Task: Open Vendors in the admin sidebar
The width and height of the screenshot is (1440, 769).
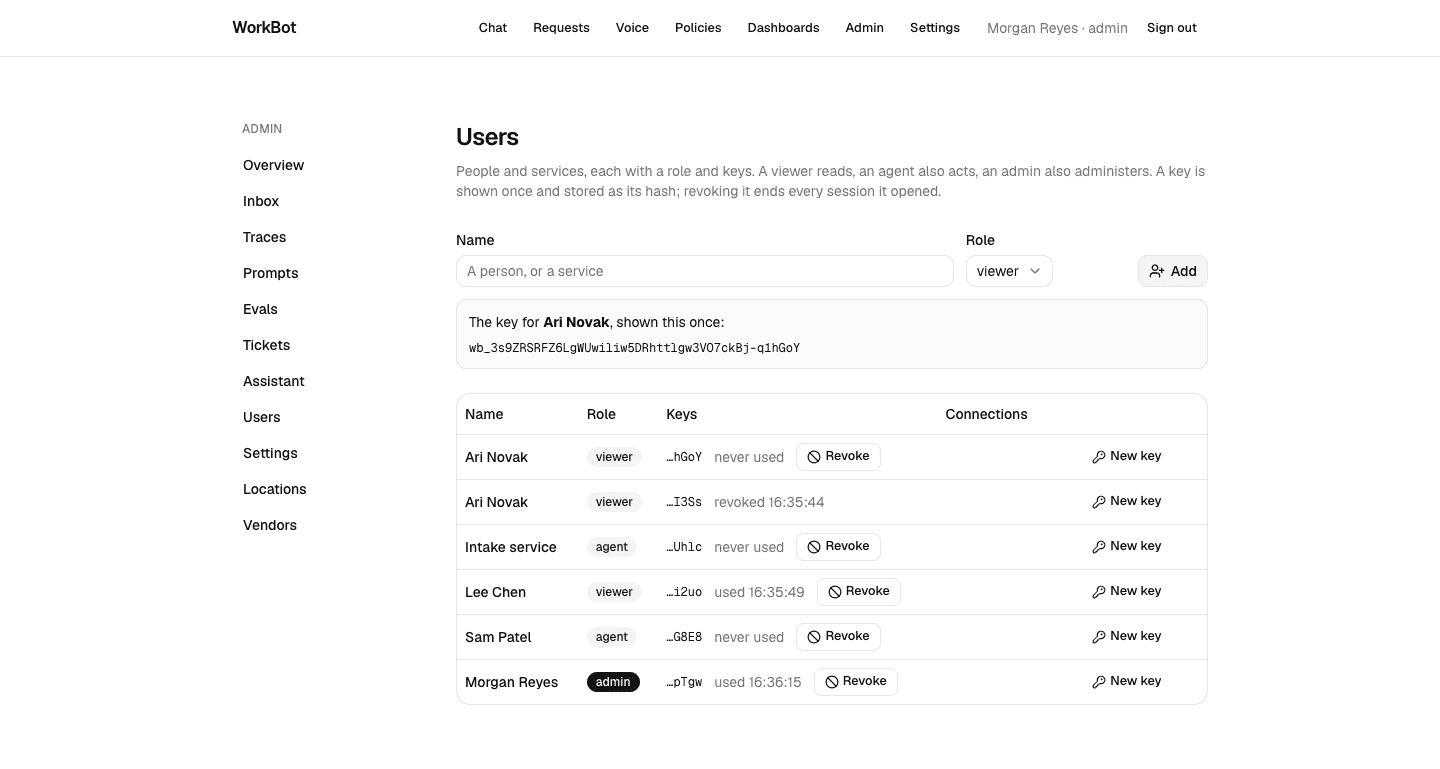Action: [x=270, y=525]
